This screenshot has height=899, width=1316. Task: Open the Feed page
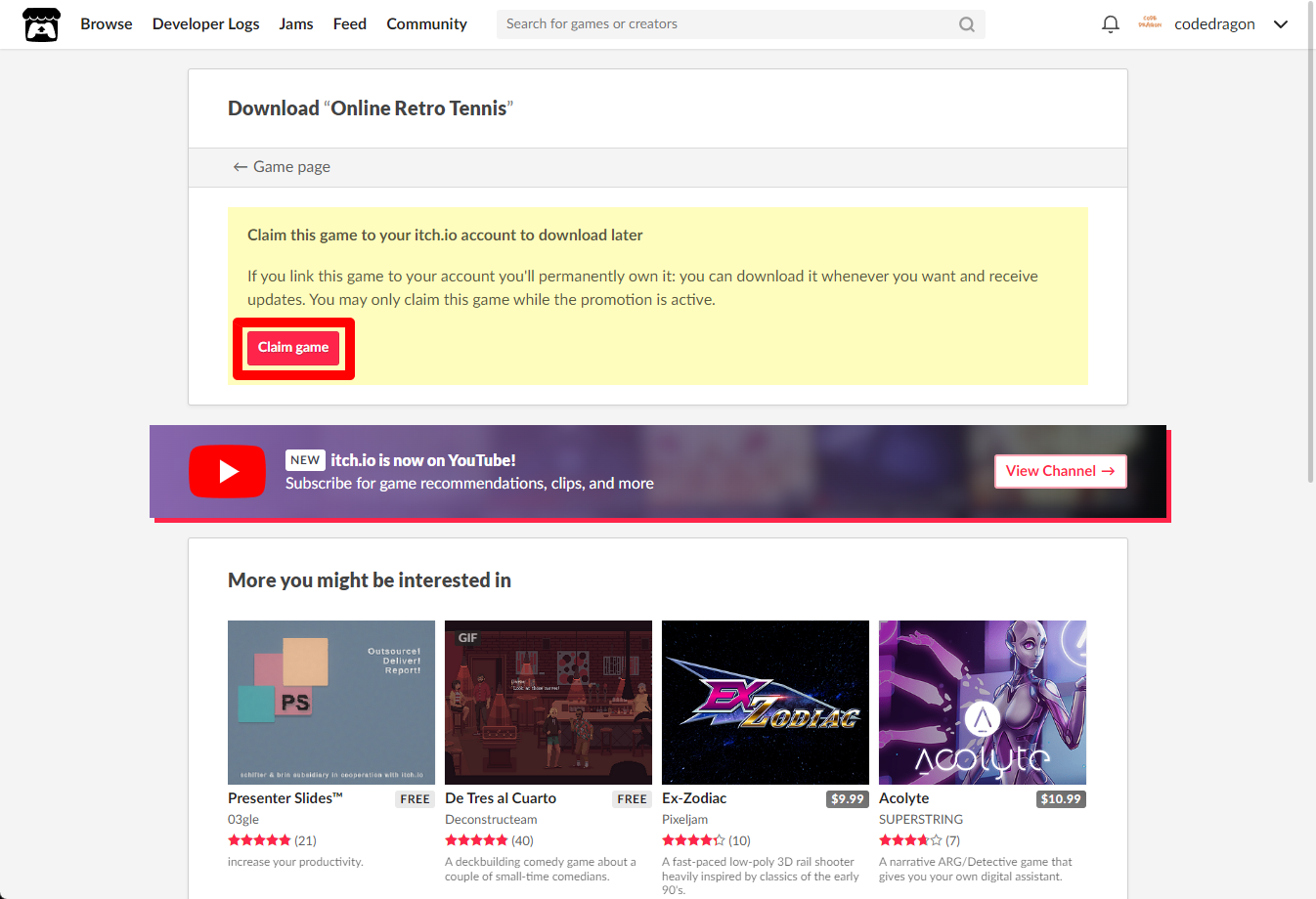click(350, 24)
